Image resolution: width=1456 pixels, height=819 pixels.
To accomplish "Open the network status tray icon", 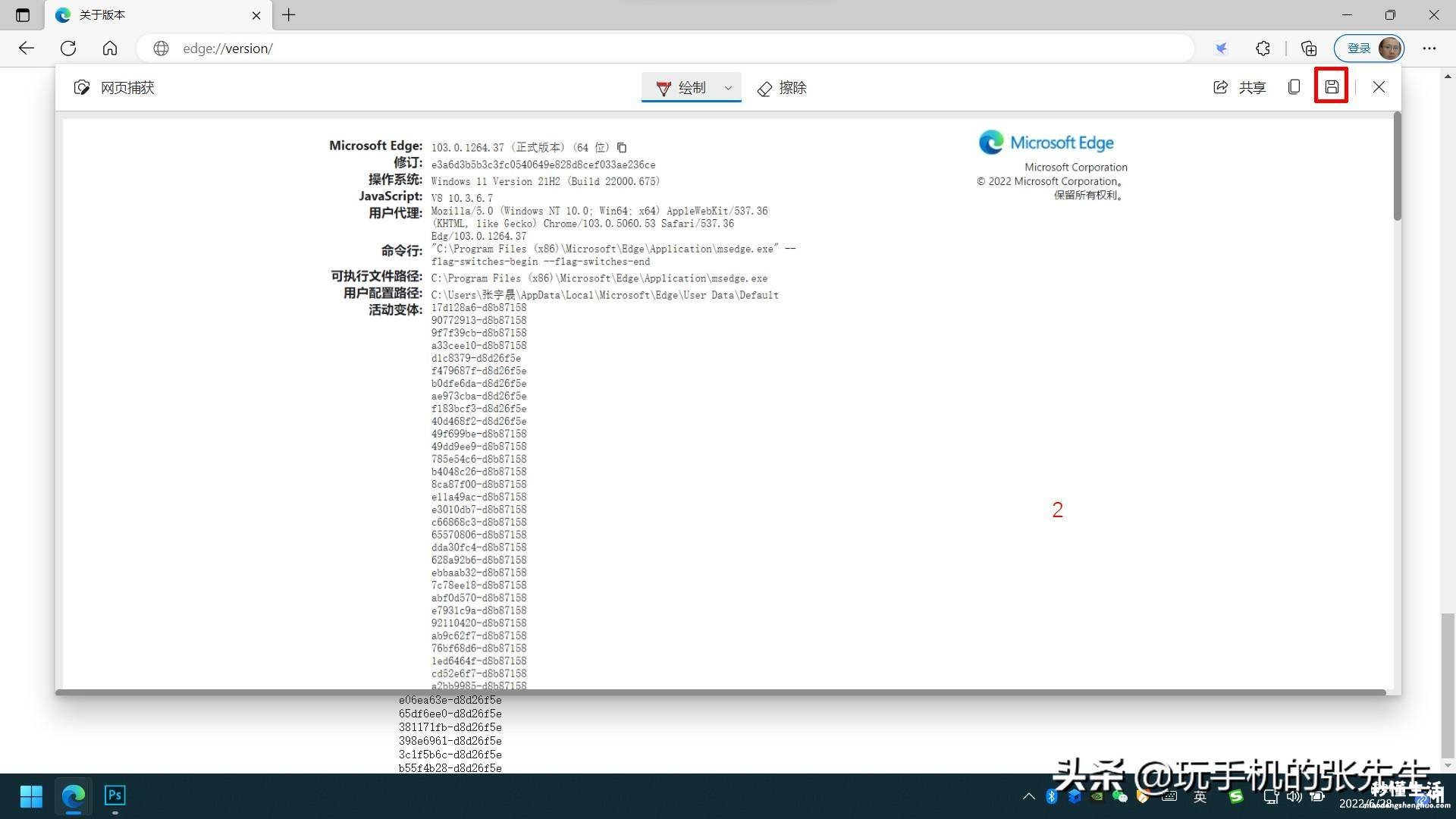I will 1271,796.
